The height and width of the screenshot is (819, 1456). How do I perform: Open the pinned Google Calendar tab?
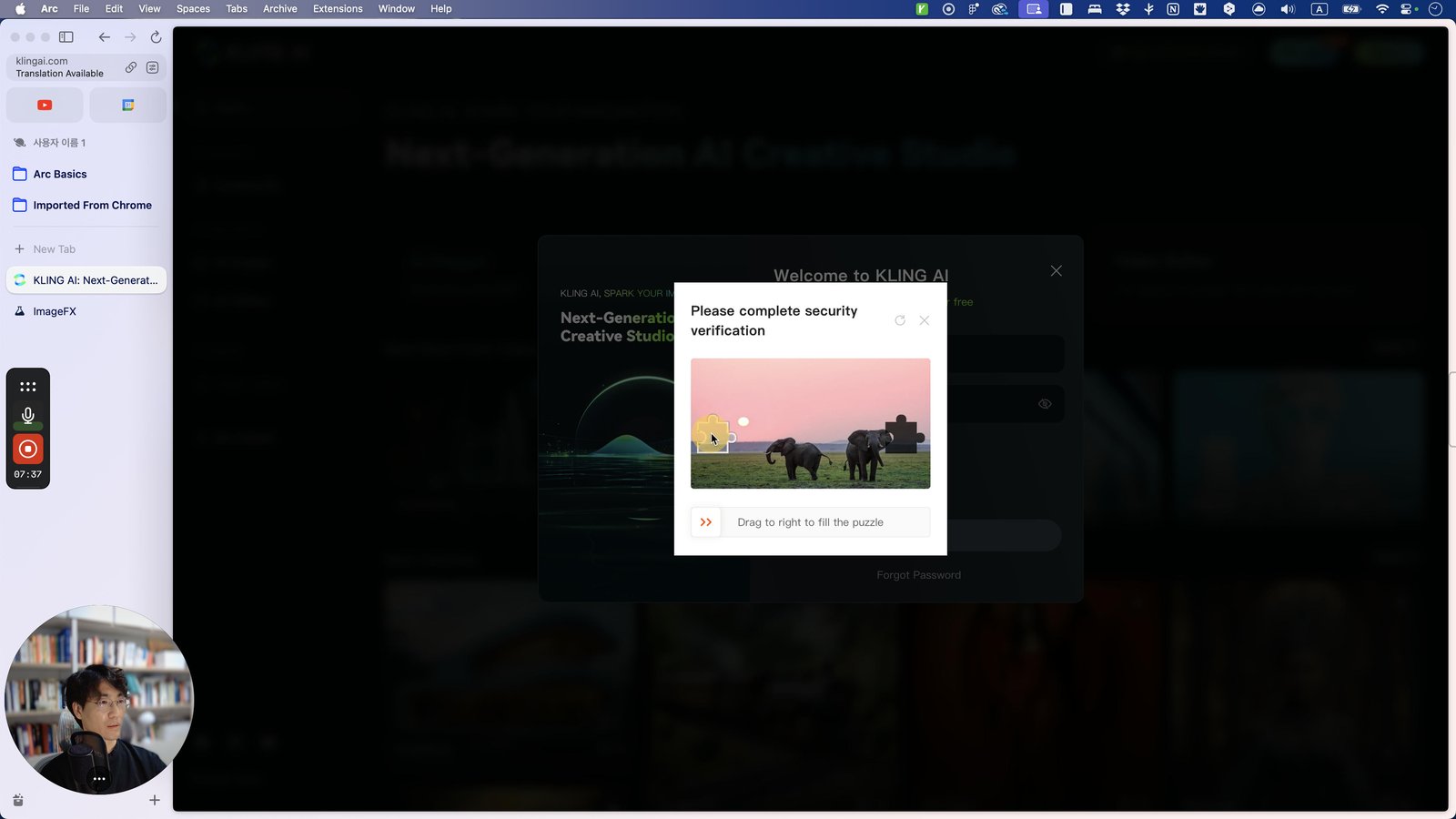click(128, 106)
